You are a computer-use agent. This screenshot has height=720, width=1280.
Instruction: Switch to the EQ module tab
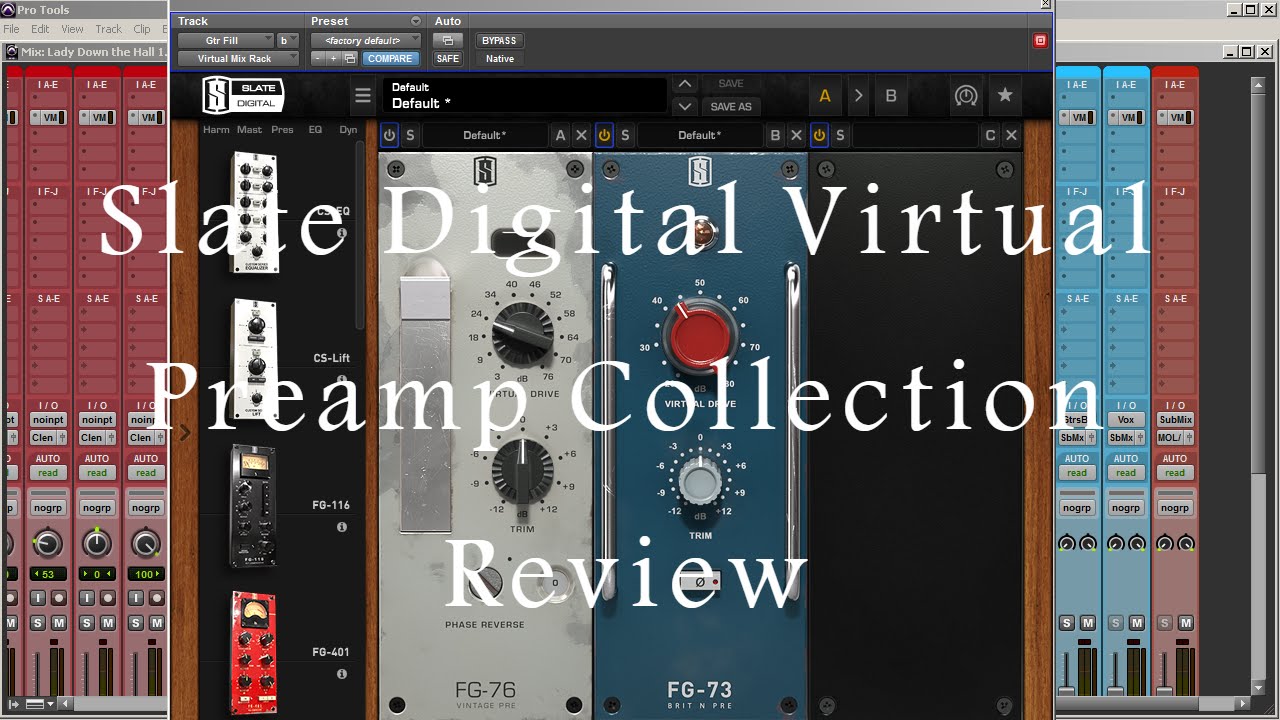(x=315, y=130)
